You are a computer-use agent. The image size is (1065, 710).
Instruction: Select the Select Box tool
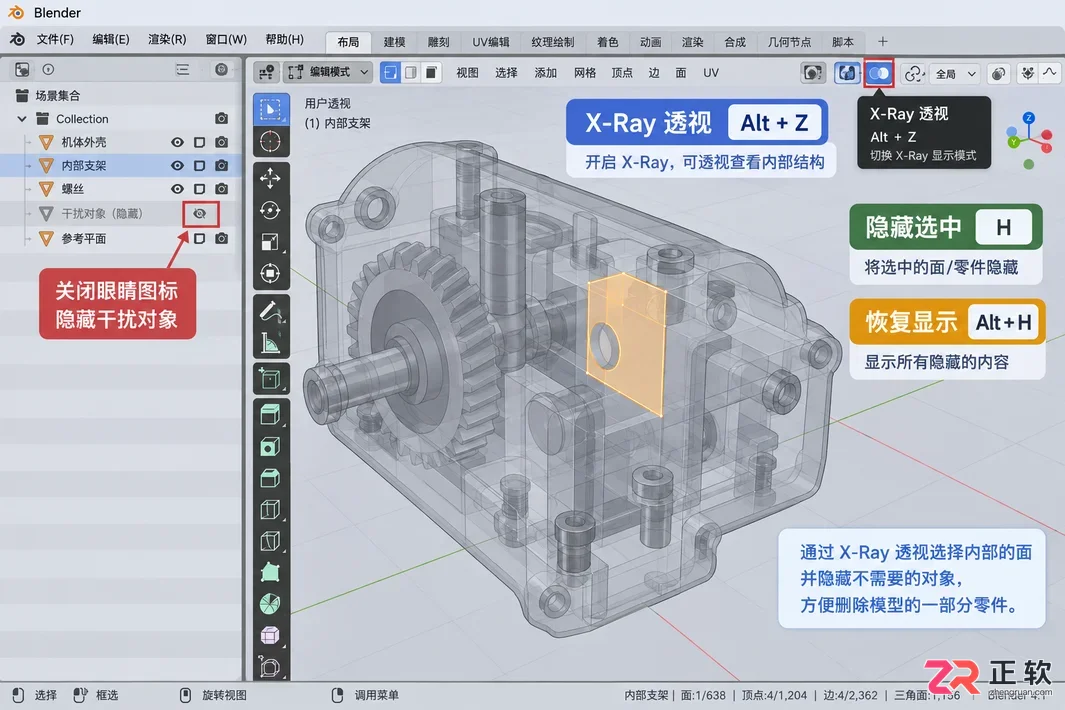click(270, 109)
